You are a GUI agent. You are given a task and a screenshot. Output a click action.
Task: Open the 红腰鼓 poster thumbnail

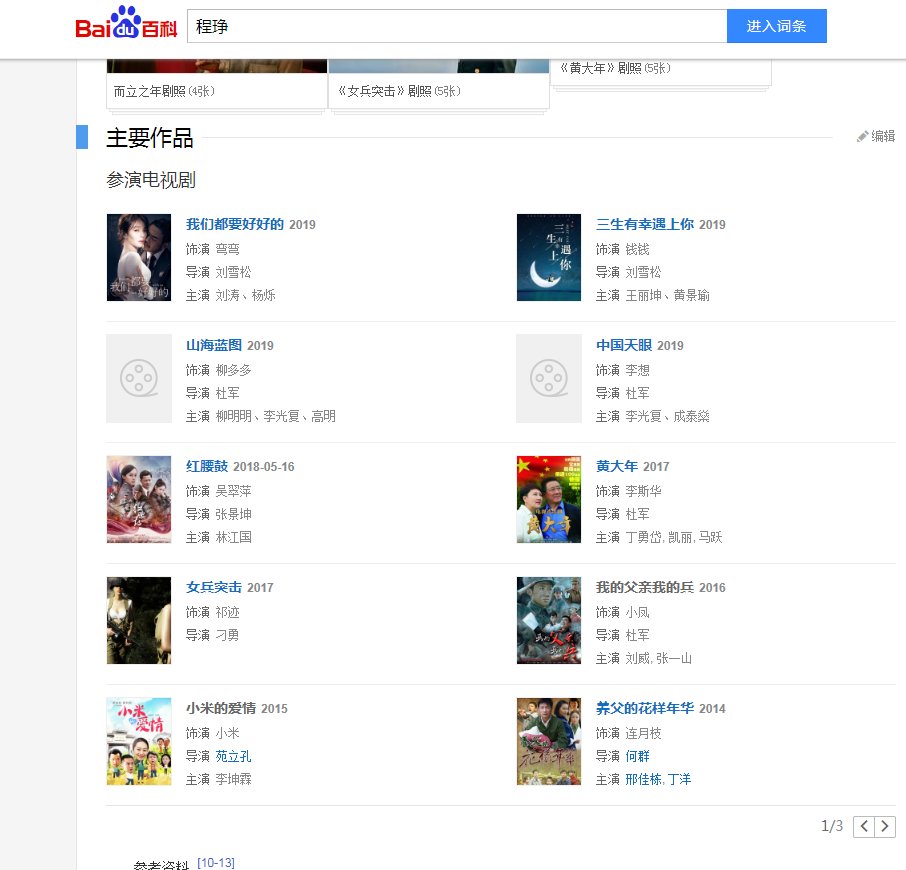click(139, 500)
